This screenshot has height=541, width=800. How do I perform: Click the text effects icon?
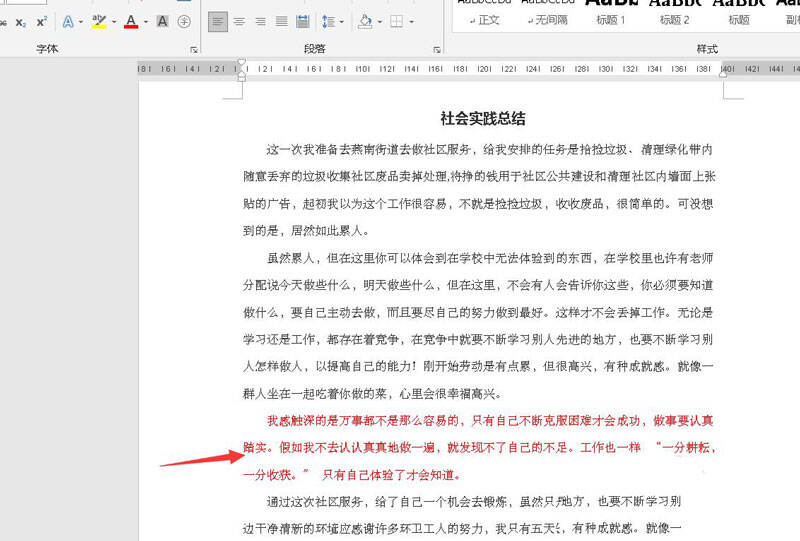click(x=69, y=21)
